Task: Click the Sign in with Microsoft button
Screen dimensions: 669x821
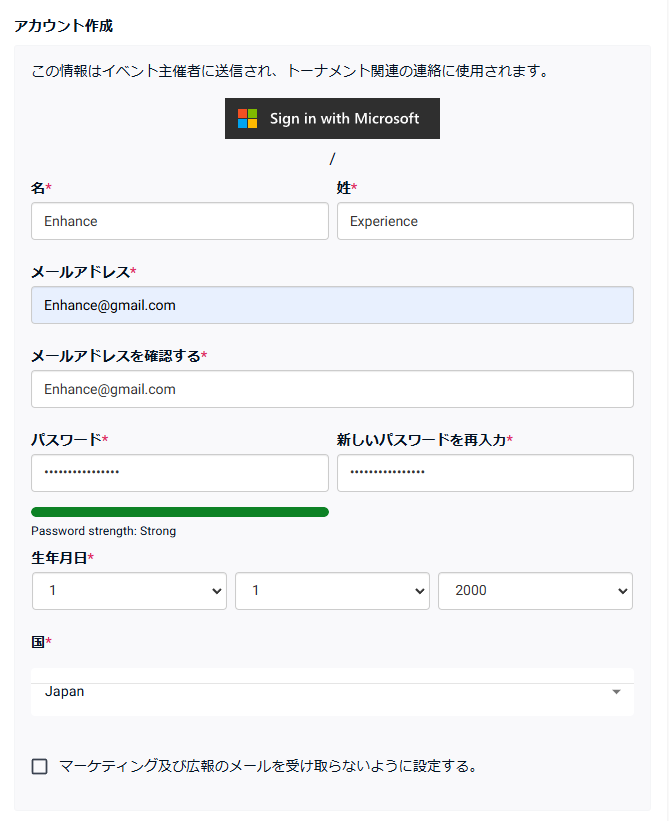Action: (x=332, y=119)
